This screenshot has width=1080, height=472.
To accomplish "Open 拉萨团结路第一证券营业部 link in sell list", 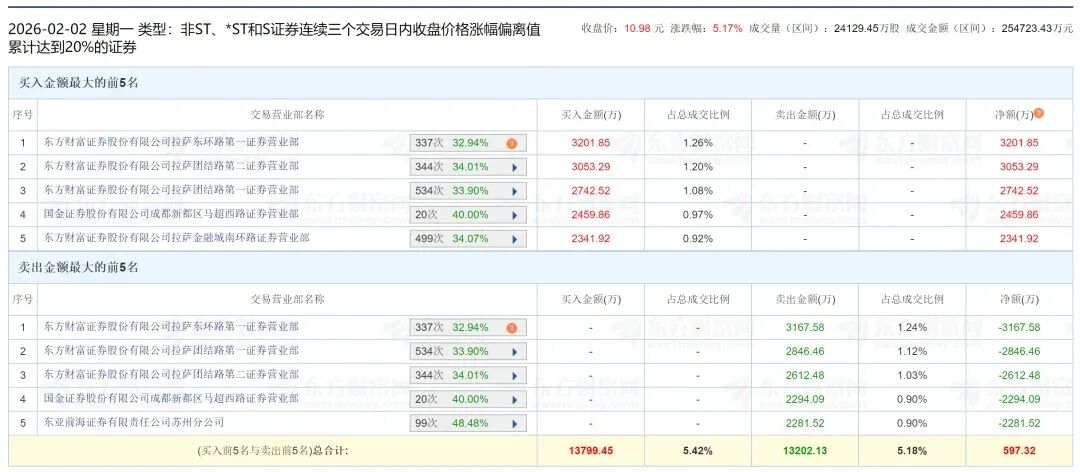I will click(x=172, y=351).
